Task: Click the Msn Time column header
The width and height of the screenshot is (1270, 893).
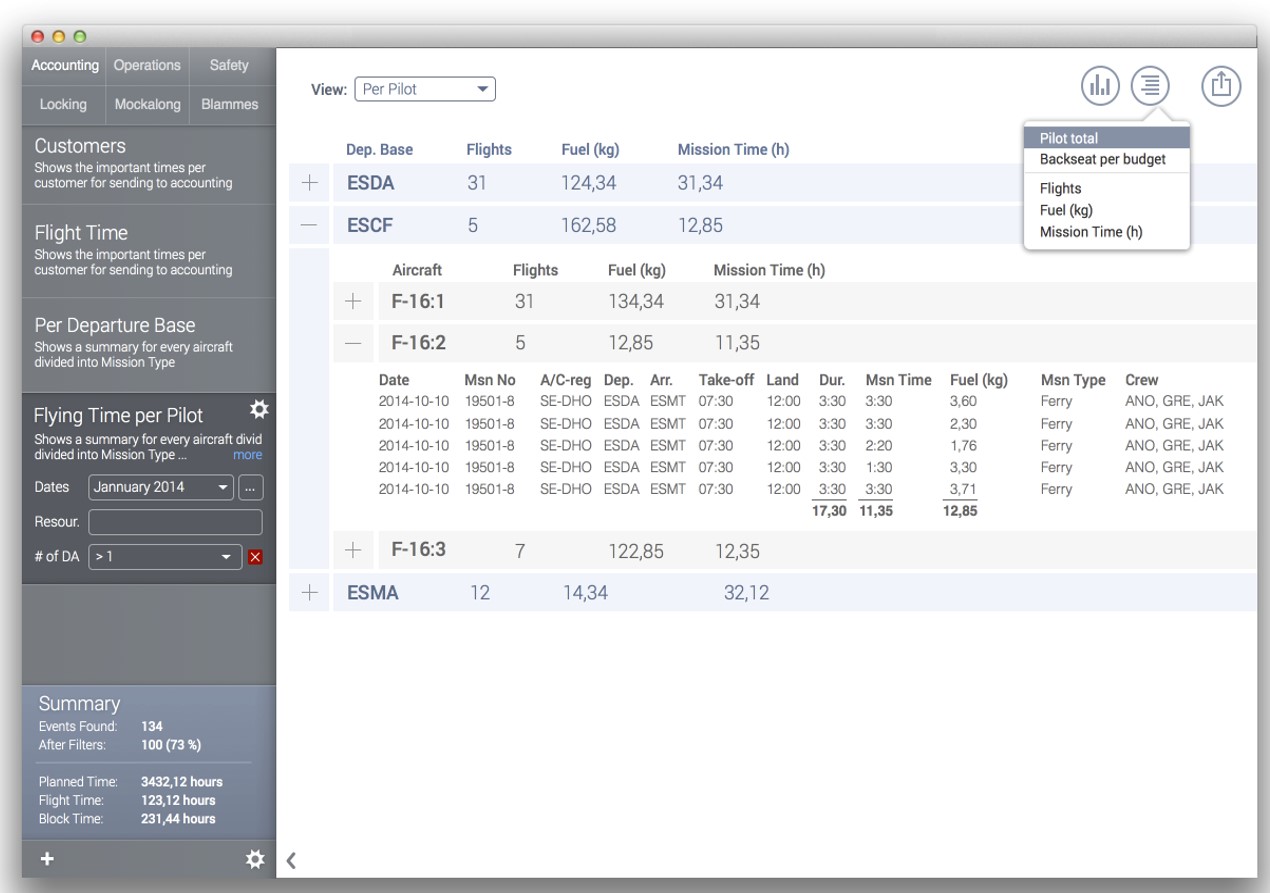Action: [898, 380]
